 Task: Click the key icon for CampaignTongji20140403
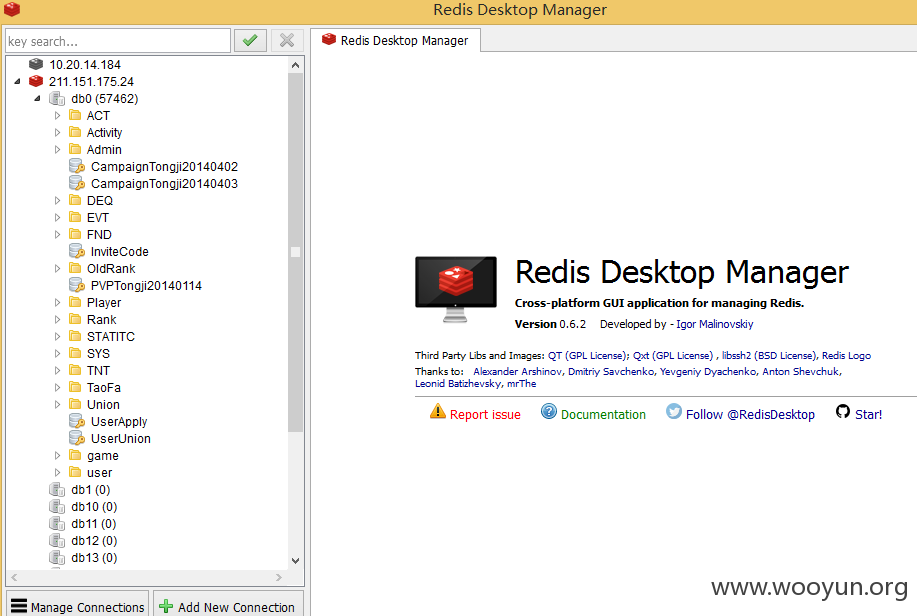coord(77,183)
